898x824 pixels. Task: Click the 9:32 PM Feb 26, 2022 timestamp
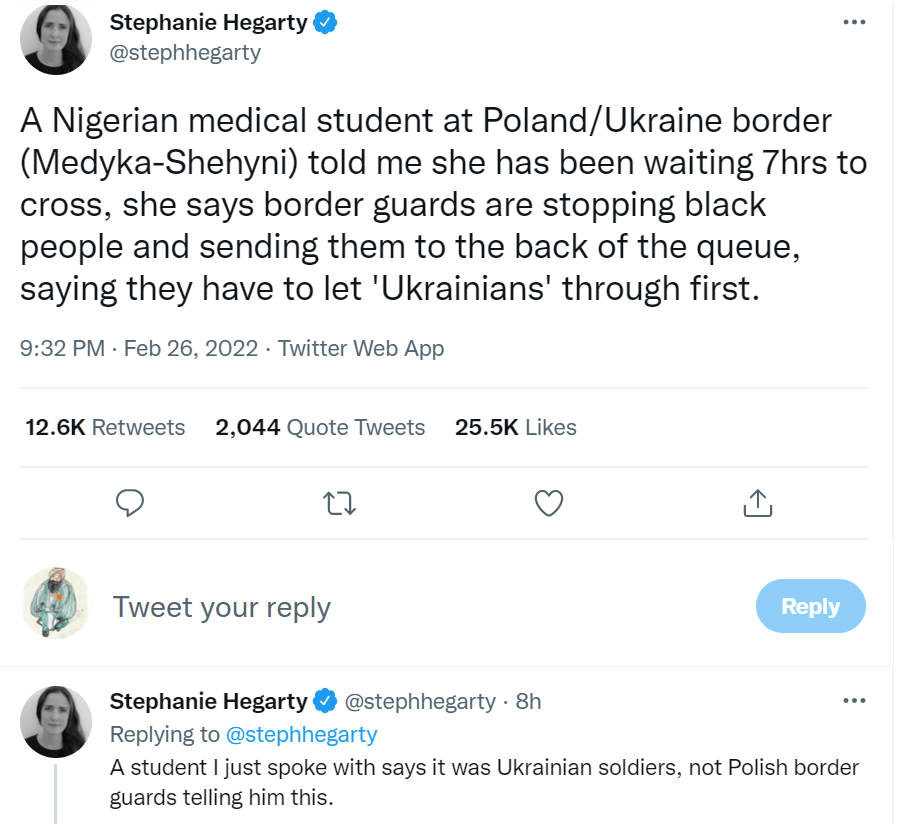(x=139, y=349)
